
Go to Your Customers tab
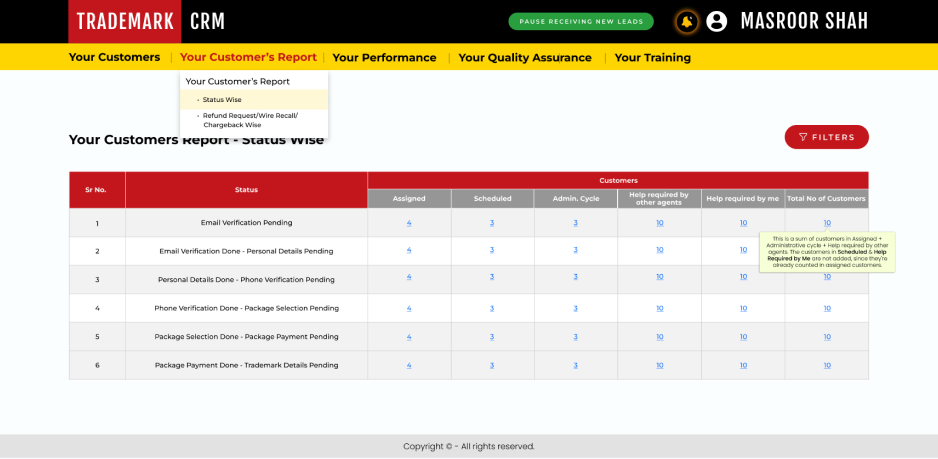114,58
